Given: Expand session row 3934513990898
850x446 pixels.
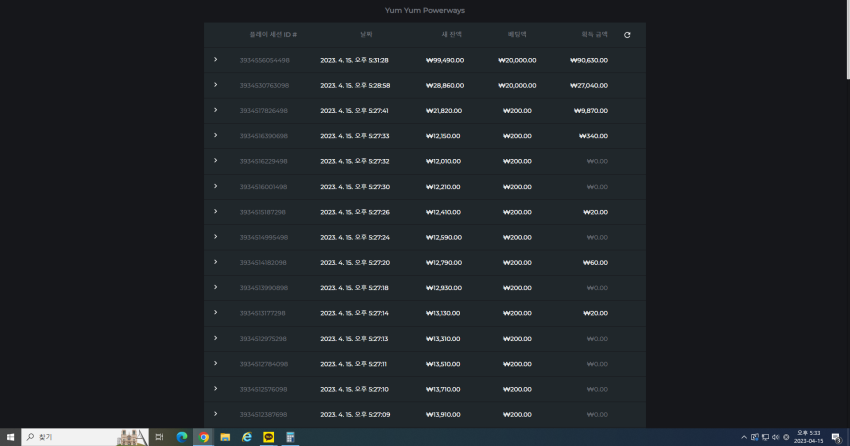Looking at the screenshot, I should (215, 287).
